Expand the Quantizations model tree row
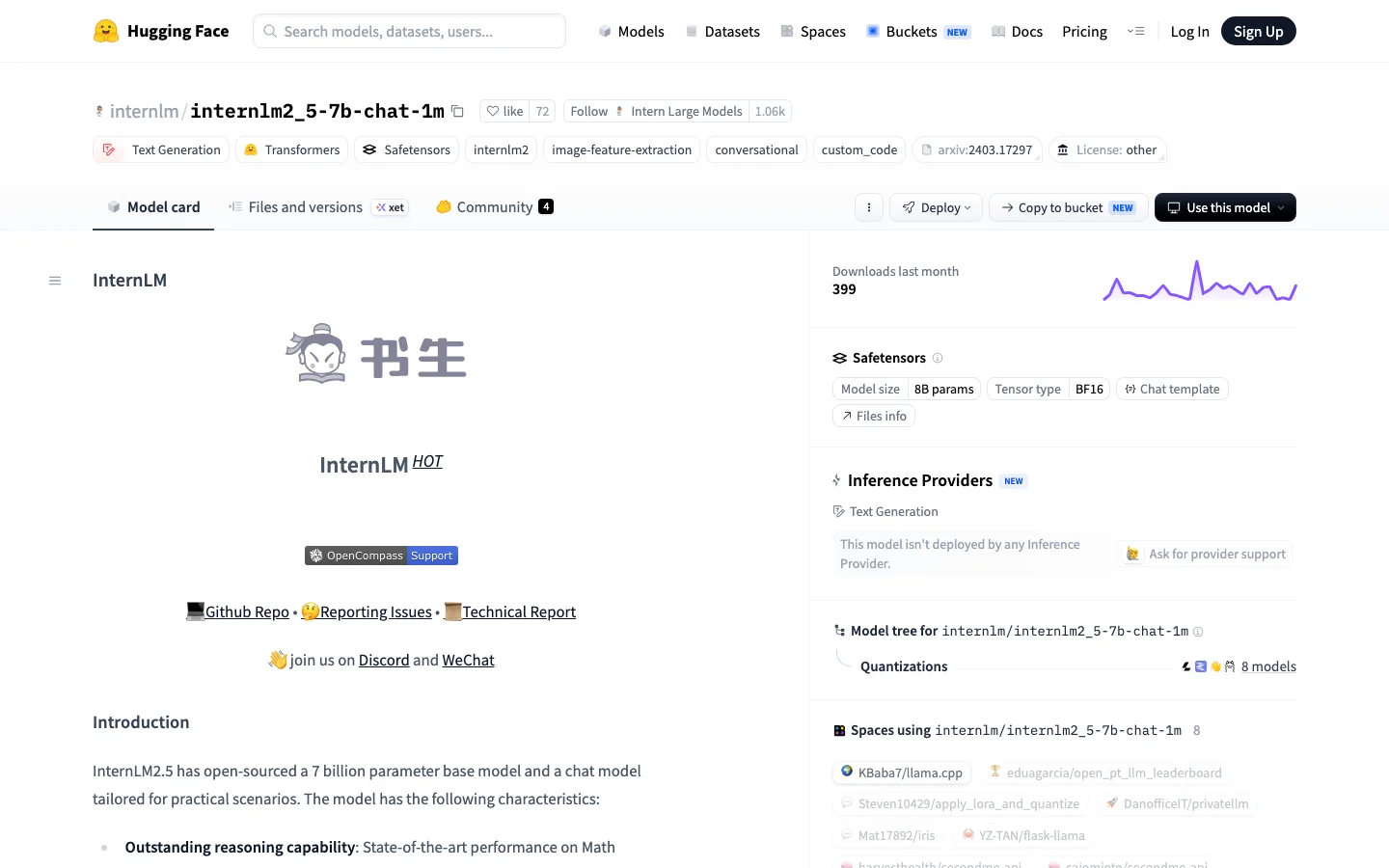Screen dimensions: 1389x868 (1077, 666)
